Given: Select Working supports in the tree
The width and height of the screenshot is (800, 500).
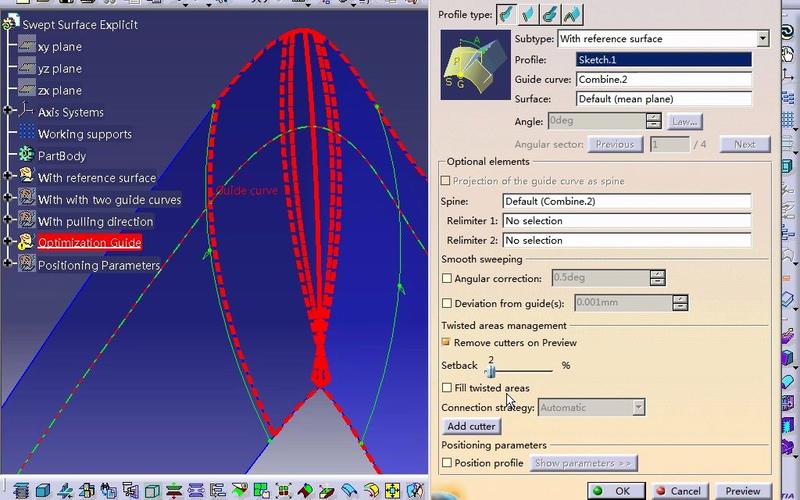Looking at the screenshot, I should 85,134.
